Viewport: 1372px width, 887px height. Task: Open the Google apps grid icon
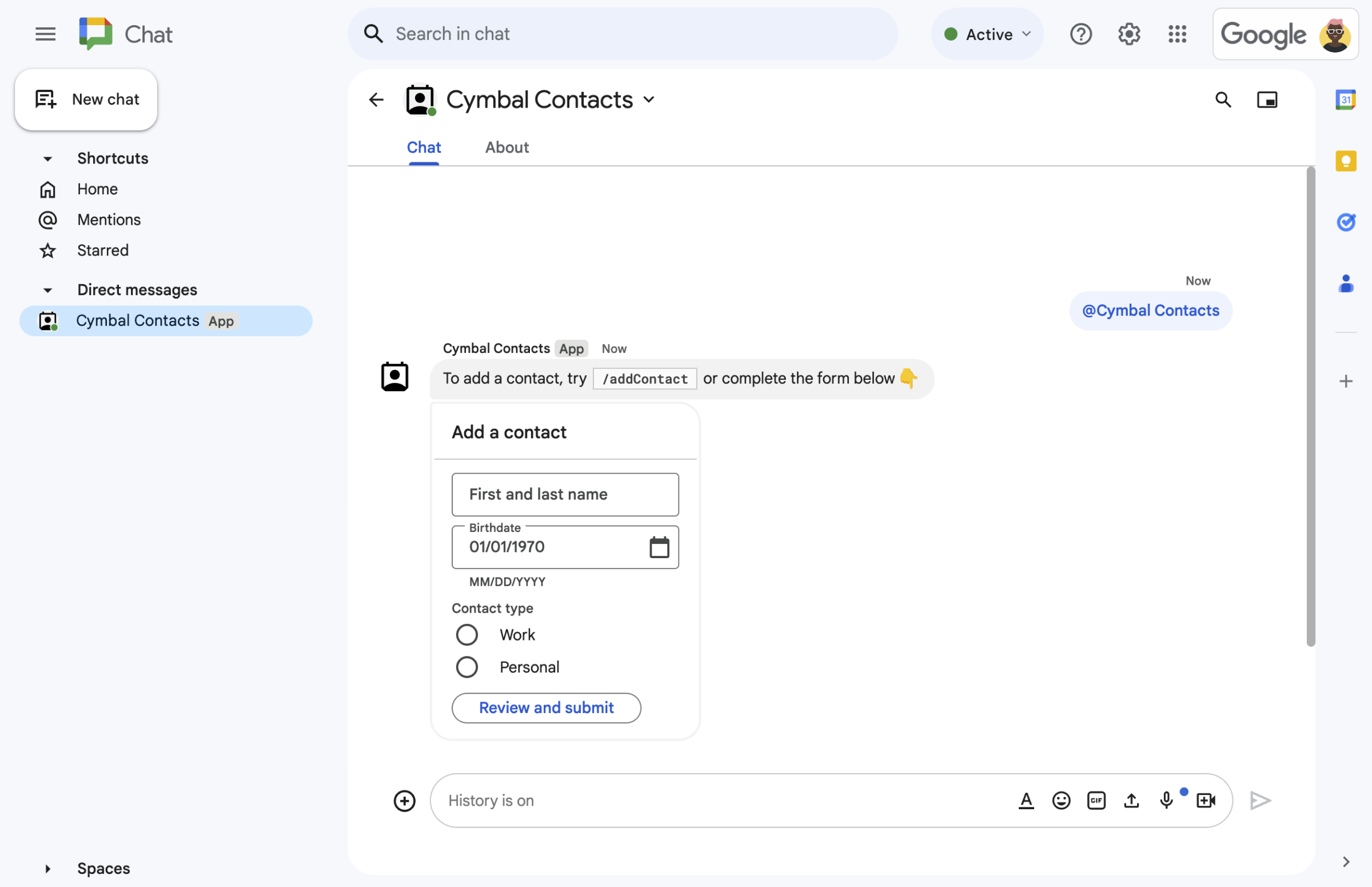coord(1177,32)
